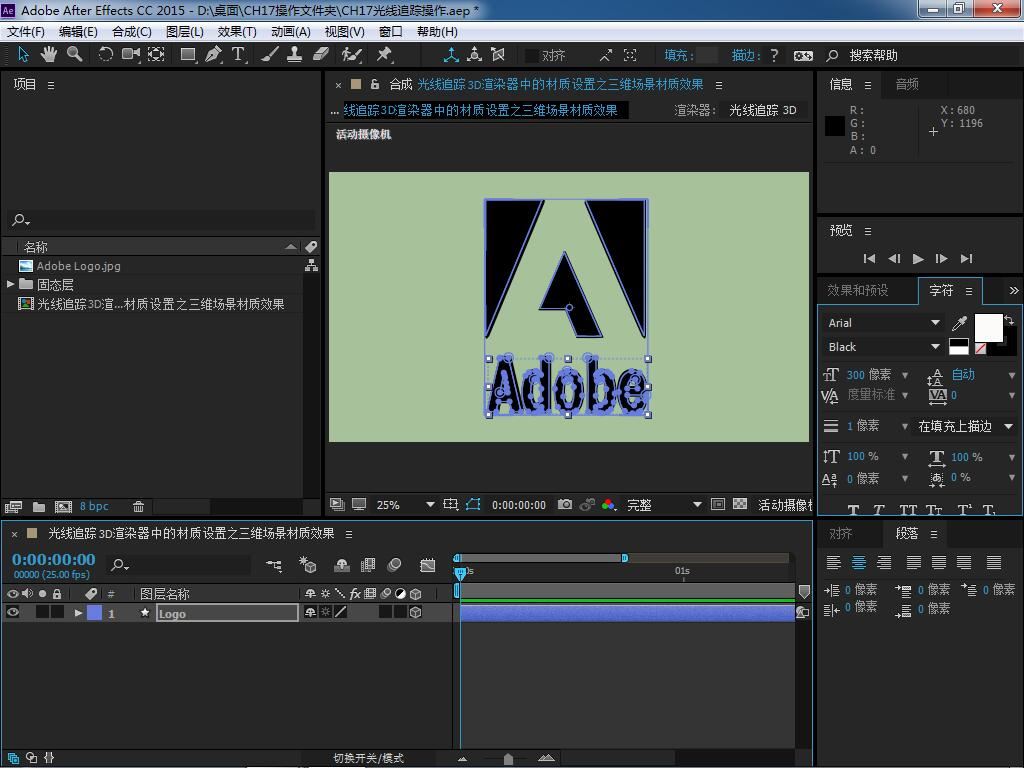1024x768 pixels.
Task: Expand the Logo layer properties
Action: tap(78, 613)
